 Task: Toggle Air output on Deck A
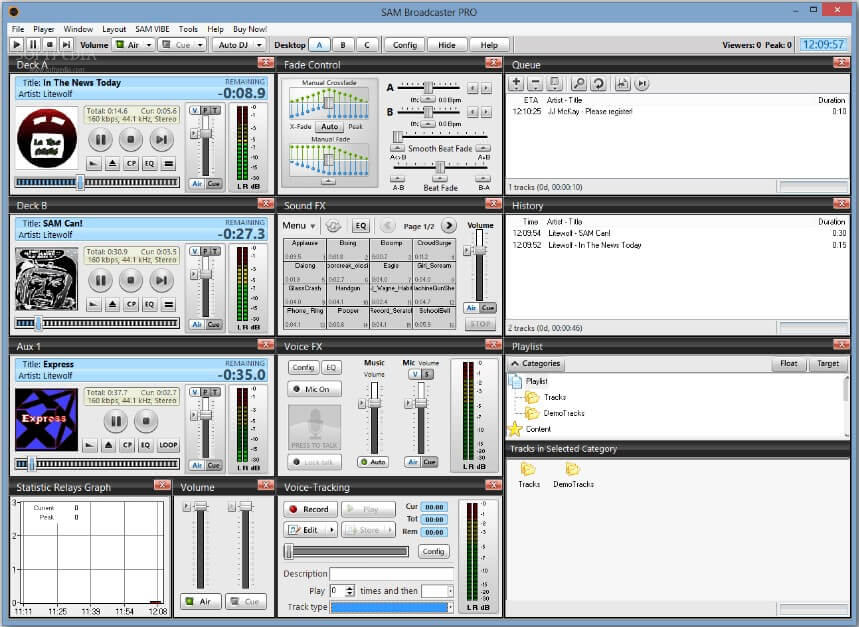[197, 184]
